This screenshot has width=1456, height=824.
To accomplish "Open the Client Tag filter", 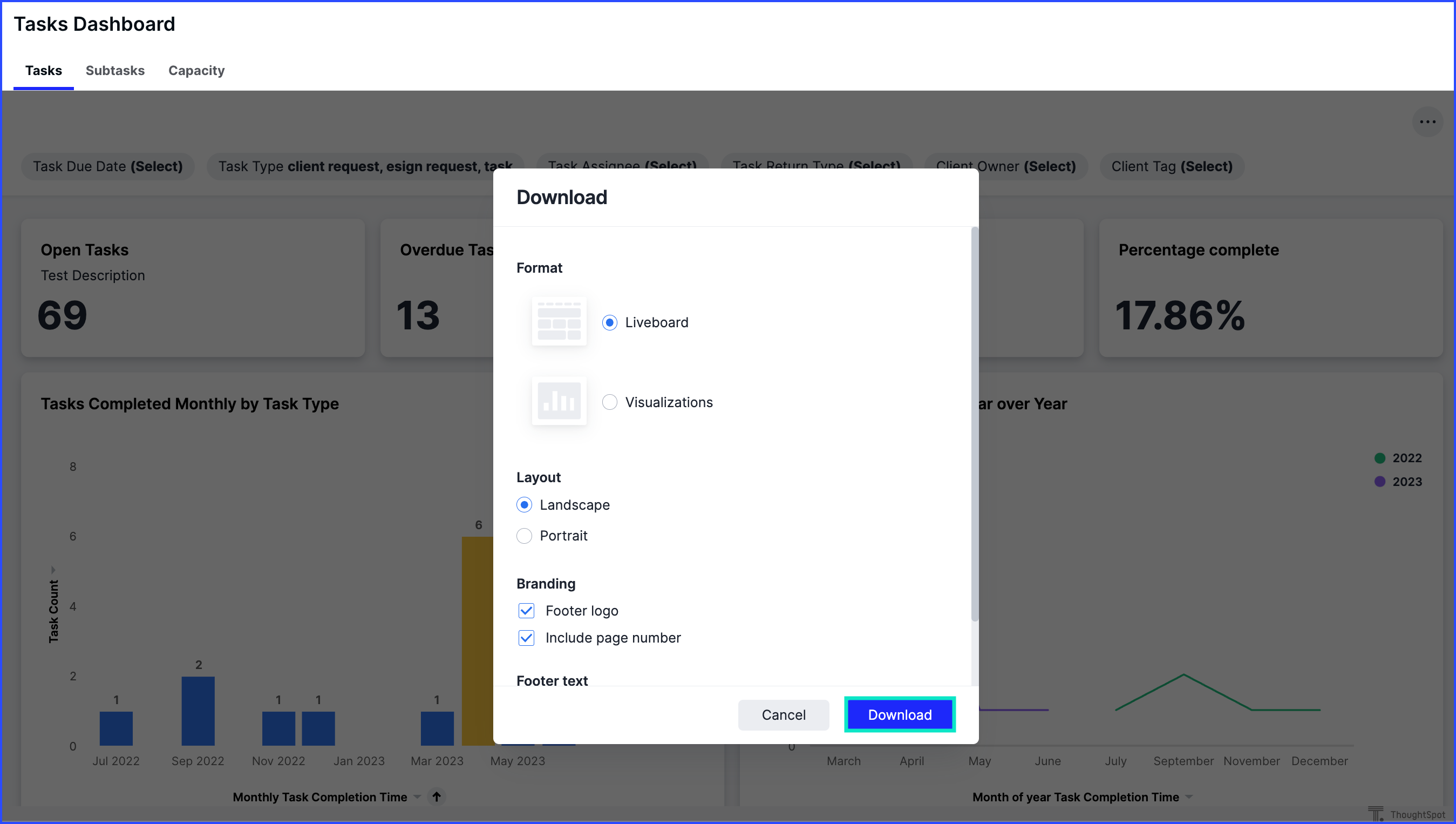I will [x=1172, y=166].
